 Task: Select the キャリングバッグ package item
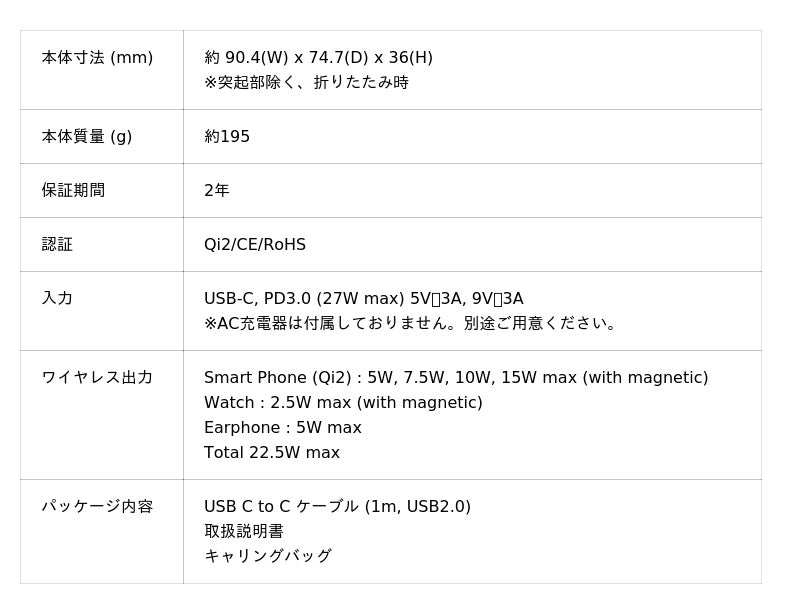click(267, 556)
